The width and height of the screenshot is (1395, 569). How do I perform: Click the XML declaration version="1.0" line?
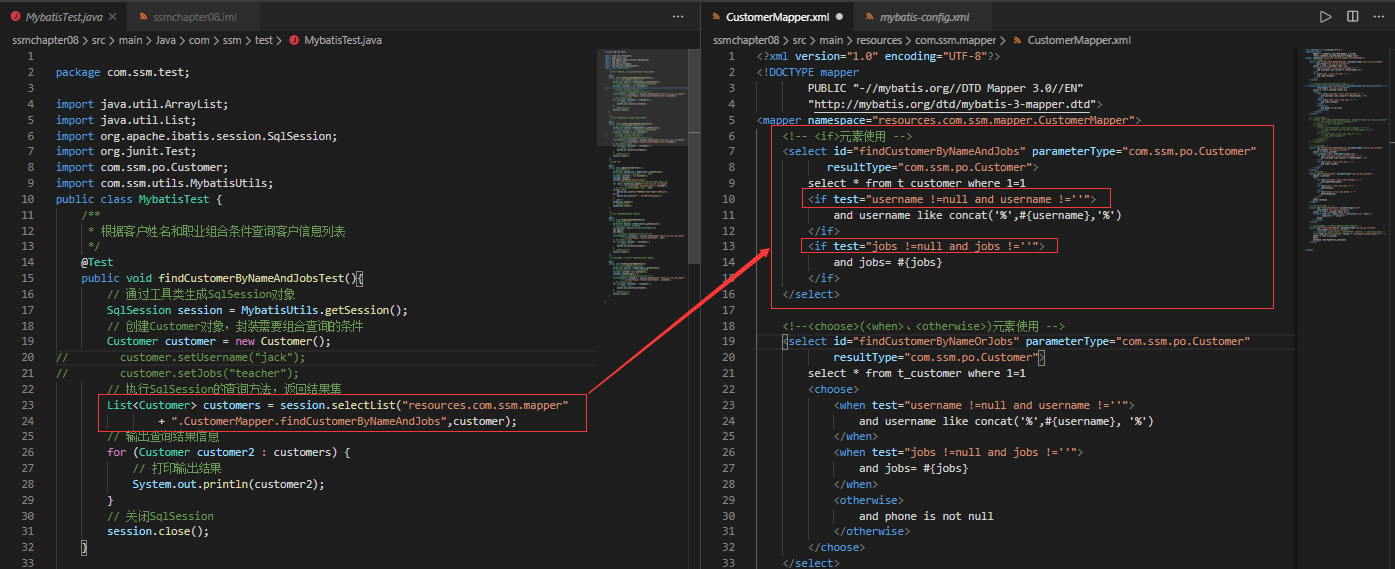click(879, 56)
